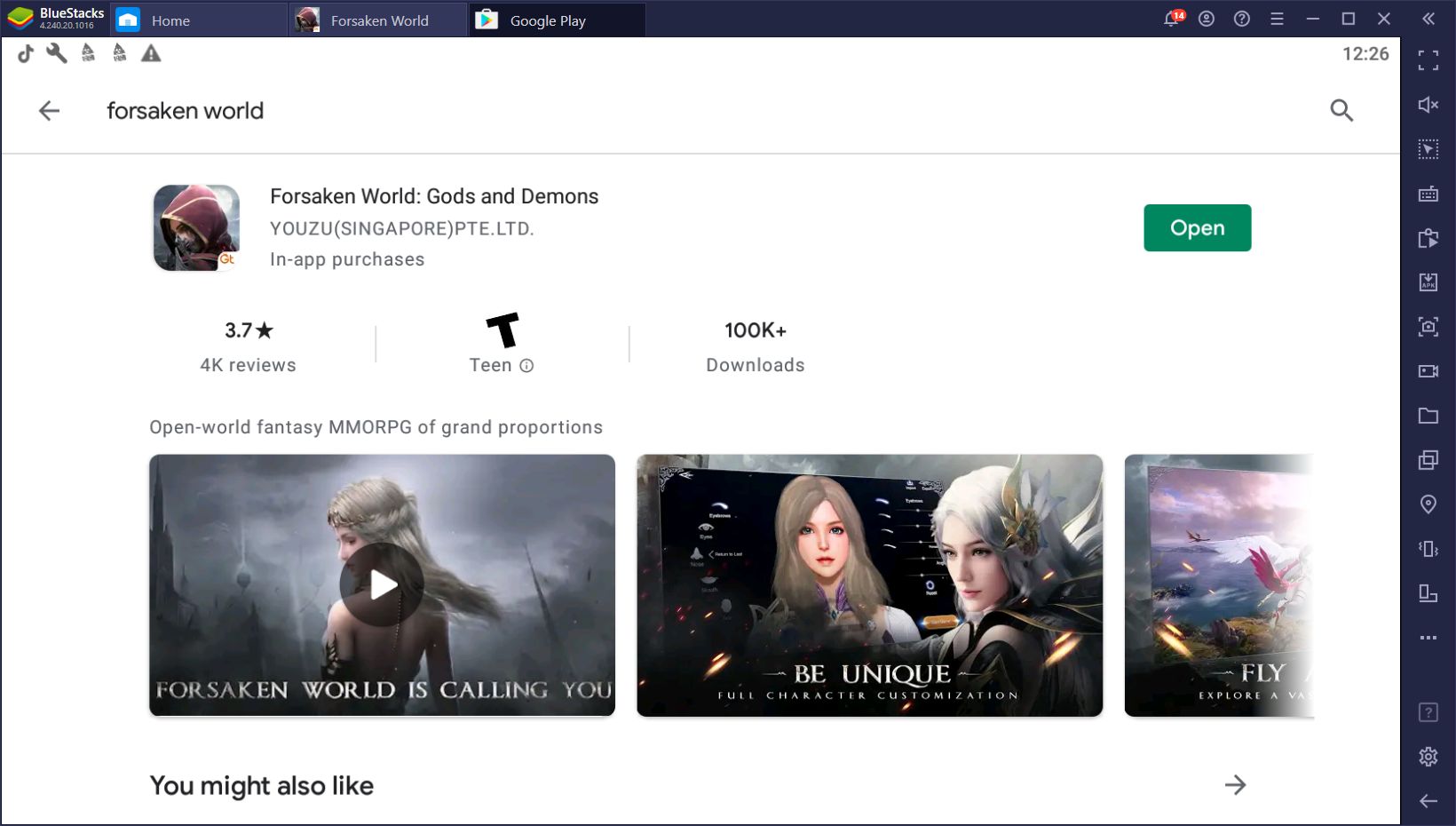Open the multi-instance manager icon
Screen dimensions: 1456x826
point(1428,460)
